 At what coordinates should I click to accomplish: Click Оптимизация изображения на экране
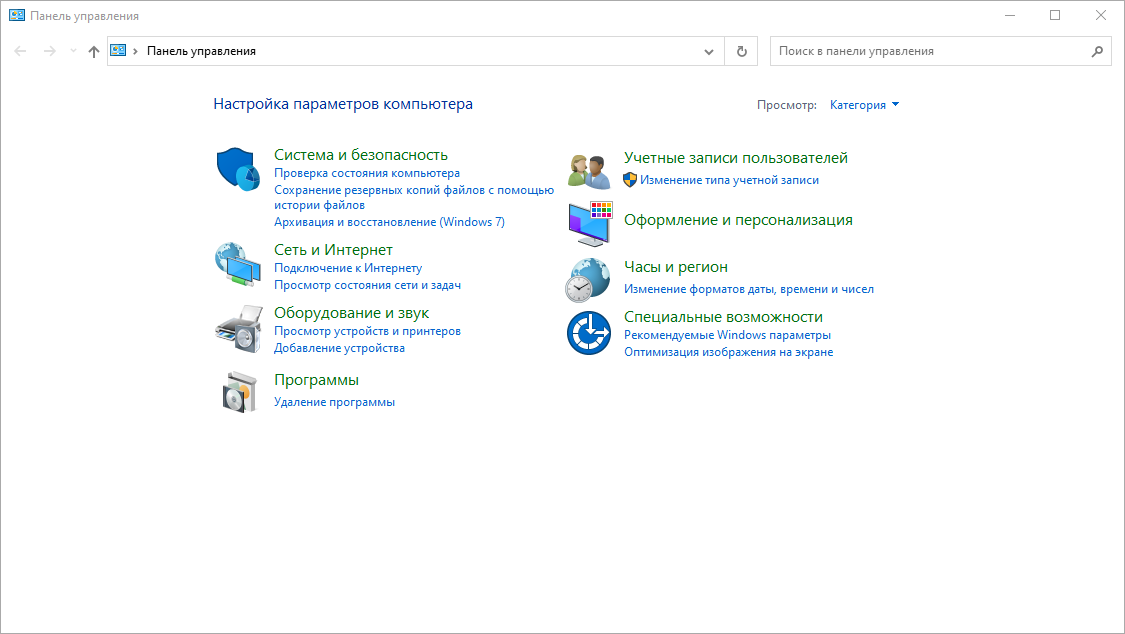(728, 352)
